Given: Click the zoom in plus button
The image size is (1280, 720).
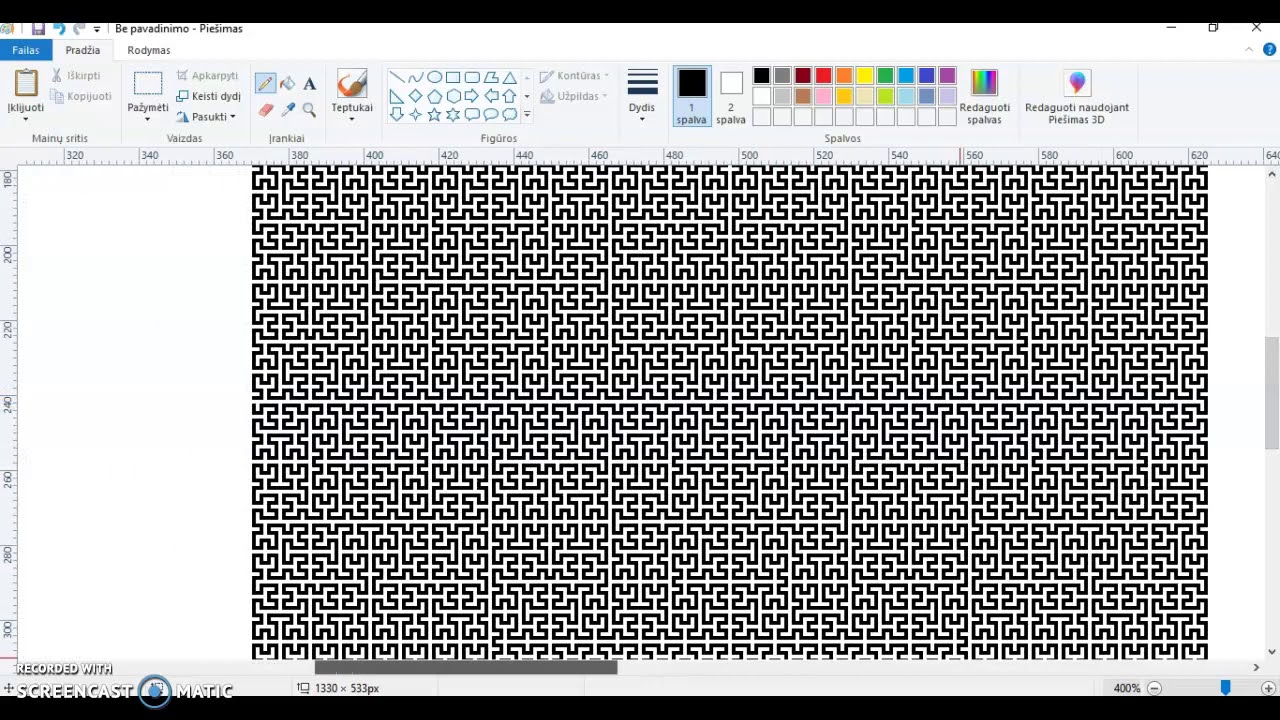Looking at the screenshot, I should pos(1268,688).
